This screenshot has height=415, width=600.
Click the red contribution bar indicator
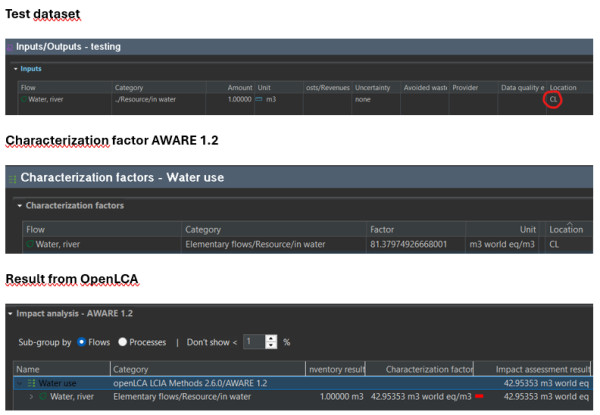coord(479,397)
